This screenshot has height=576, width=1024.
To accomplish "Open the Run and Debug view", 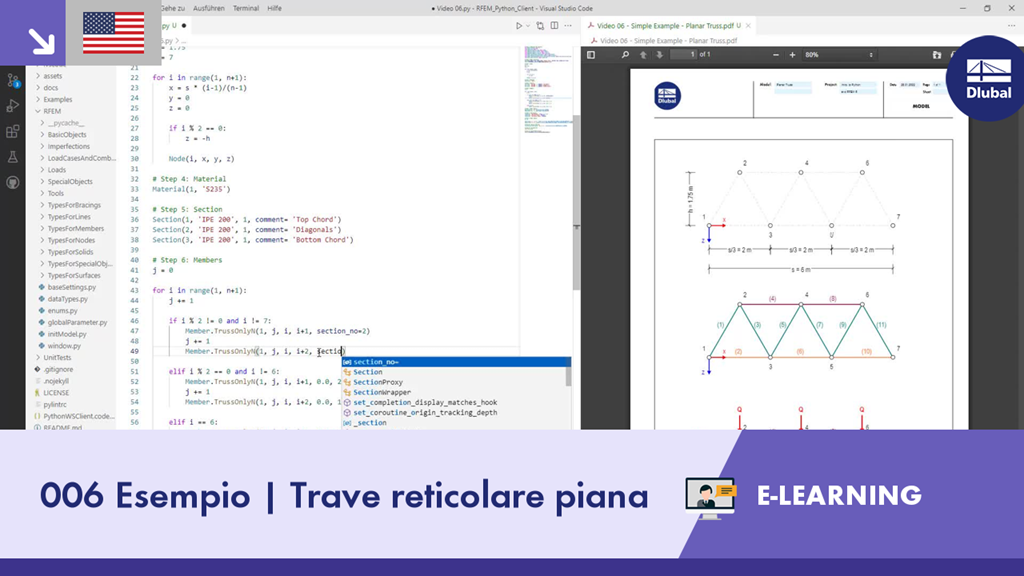I will coord(12,106).
